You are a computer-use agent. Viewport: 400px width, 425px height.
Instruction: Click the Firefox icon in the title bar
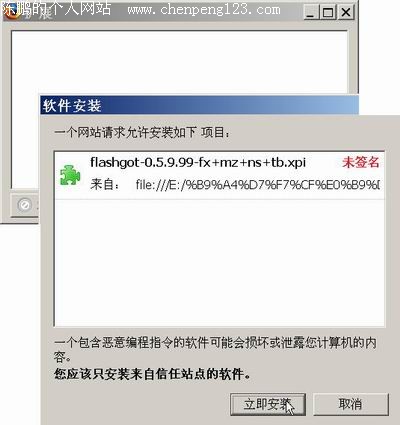(x=13, y=13)
